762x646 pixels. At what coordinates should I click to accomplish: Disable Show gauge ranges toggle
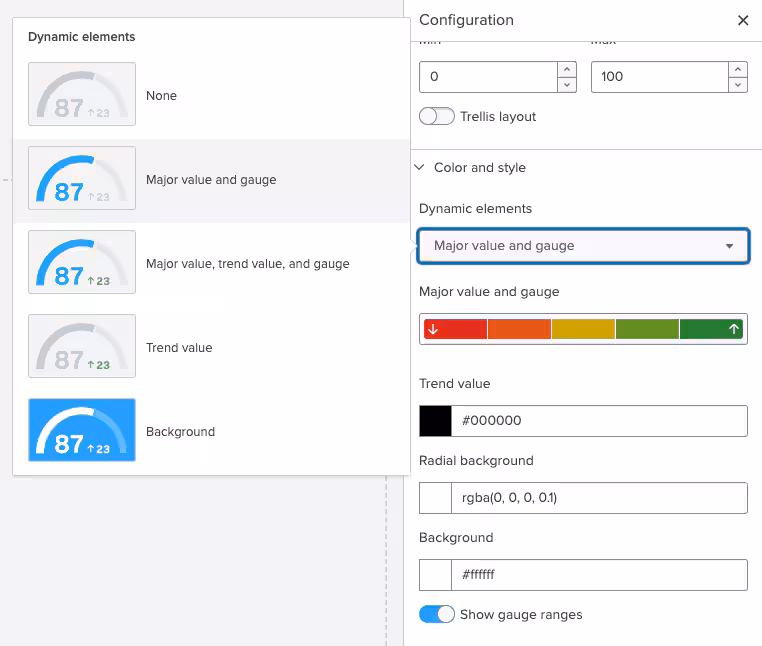(437, 614)
